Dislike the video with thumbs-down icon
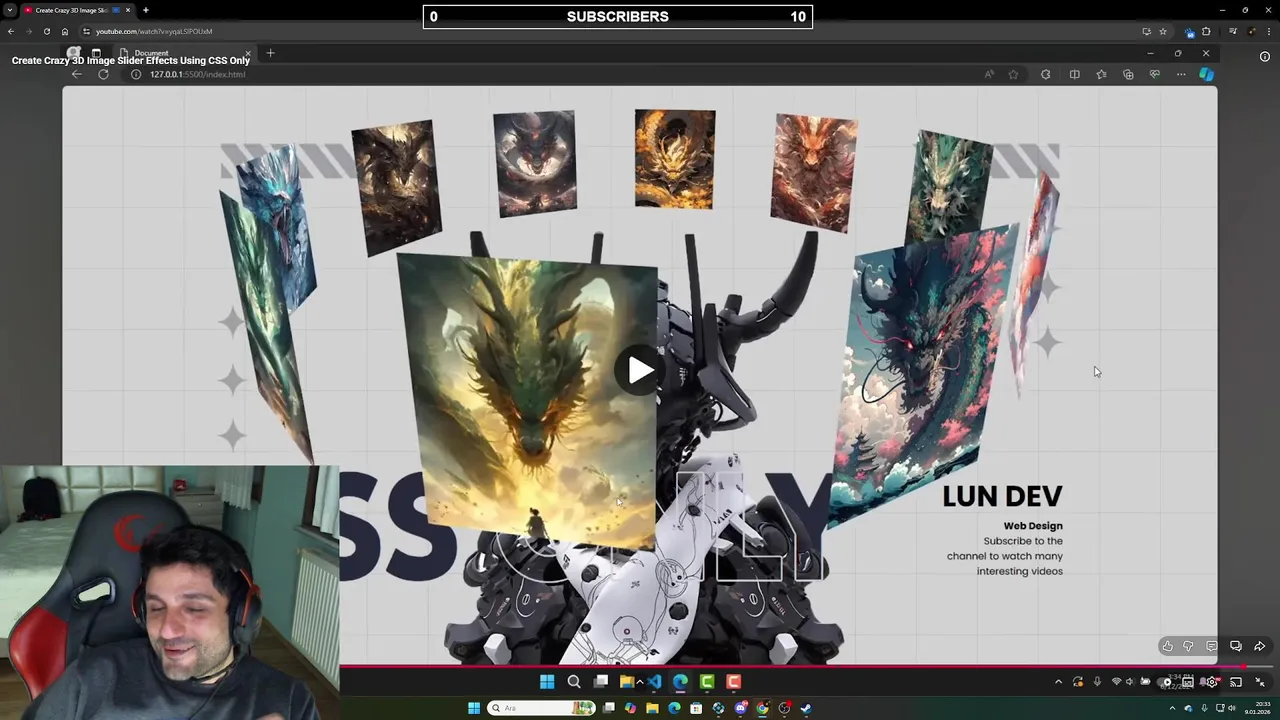 (x=1188, y=646)
